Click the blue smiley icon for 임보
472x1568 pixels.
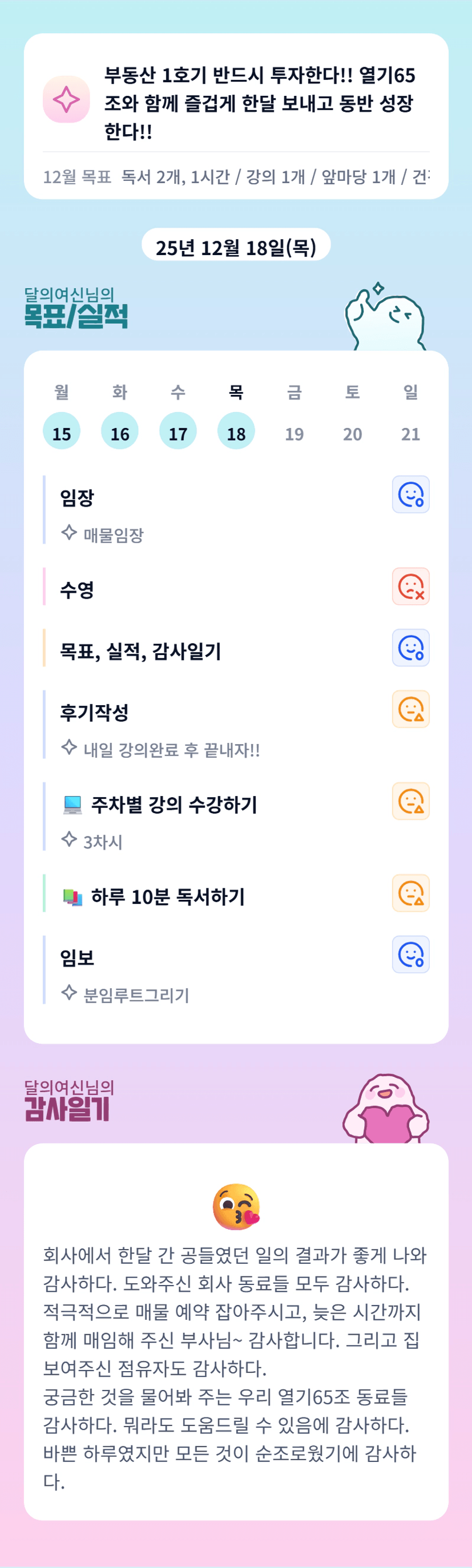410,955
